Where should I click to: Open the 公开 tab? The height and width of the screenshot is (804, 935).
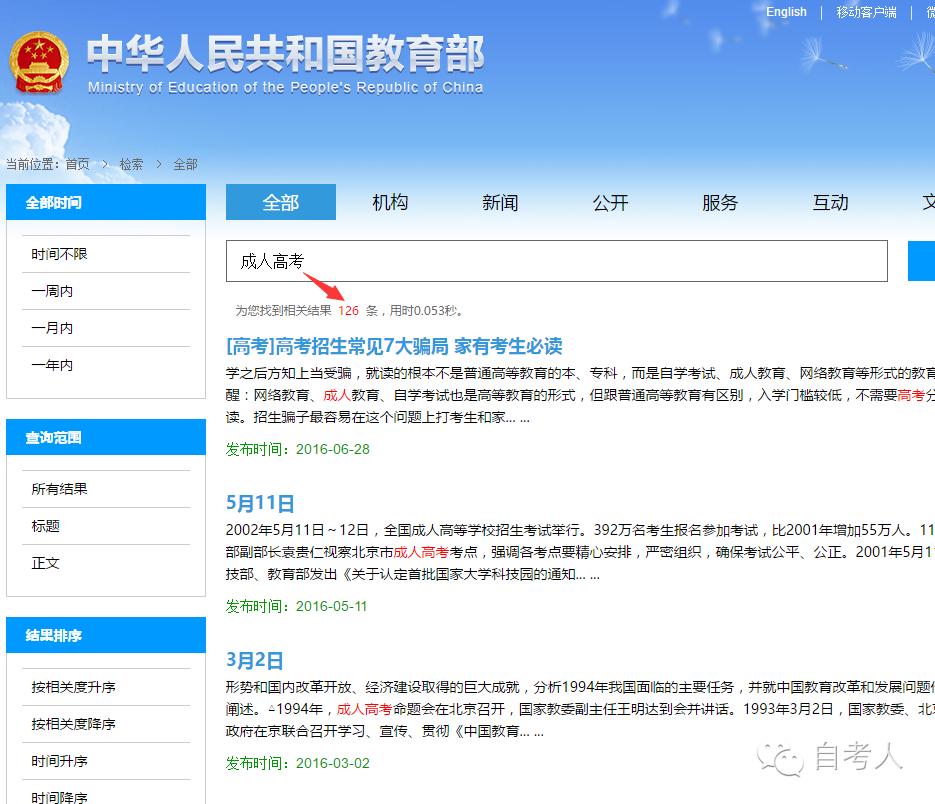click(x=610, y=202)
